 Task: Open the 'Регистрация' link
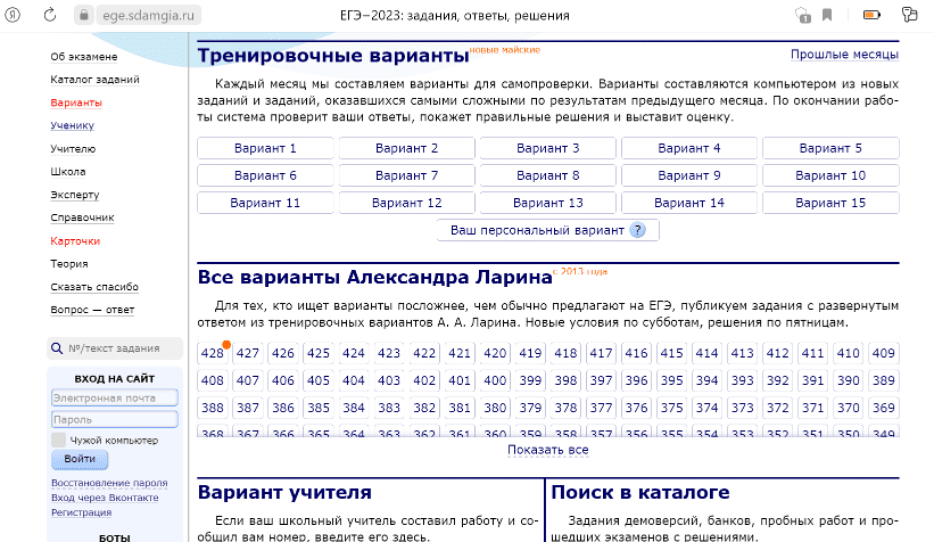(x=82, y=512)
